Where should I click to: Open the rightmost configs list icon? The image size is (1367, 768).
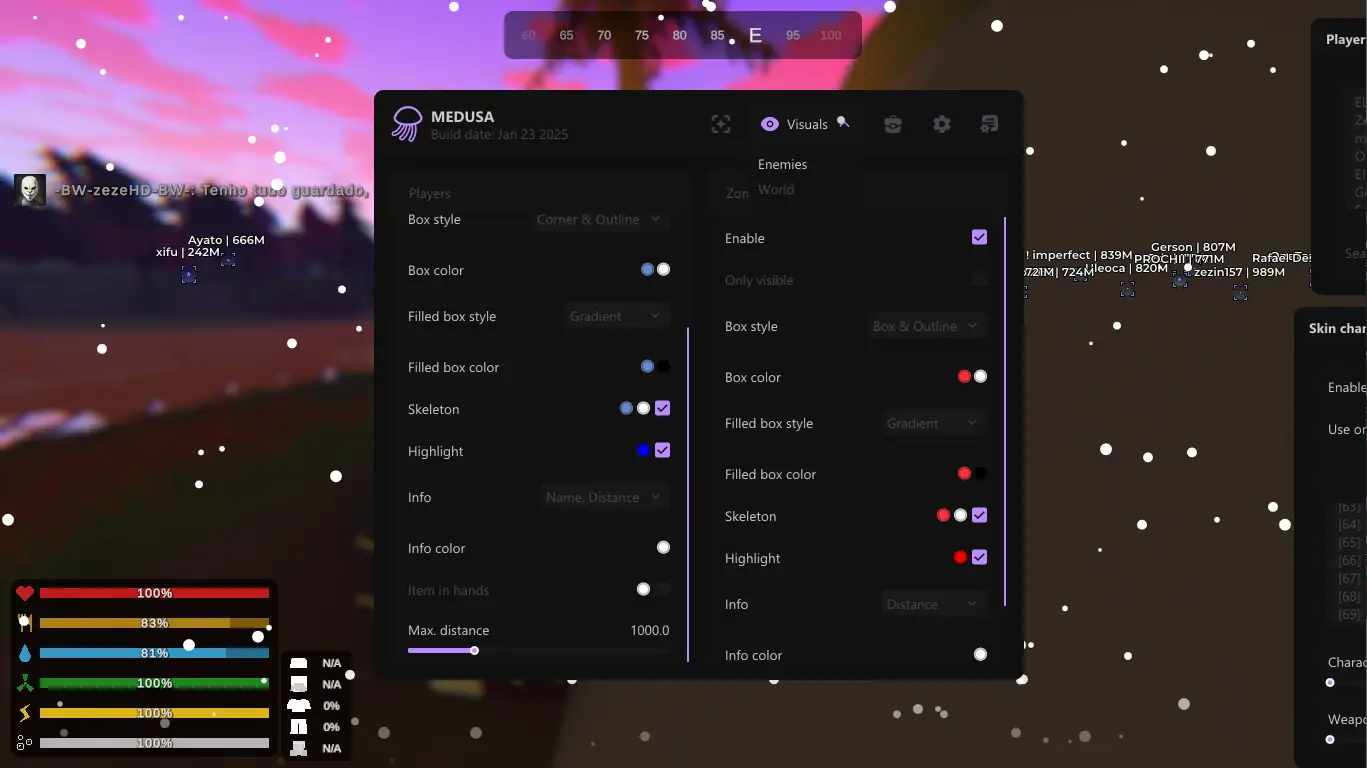pyautogui.click(x=989, y=124)
